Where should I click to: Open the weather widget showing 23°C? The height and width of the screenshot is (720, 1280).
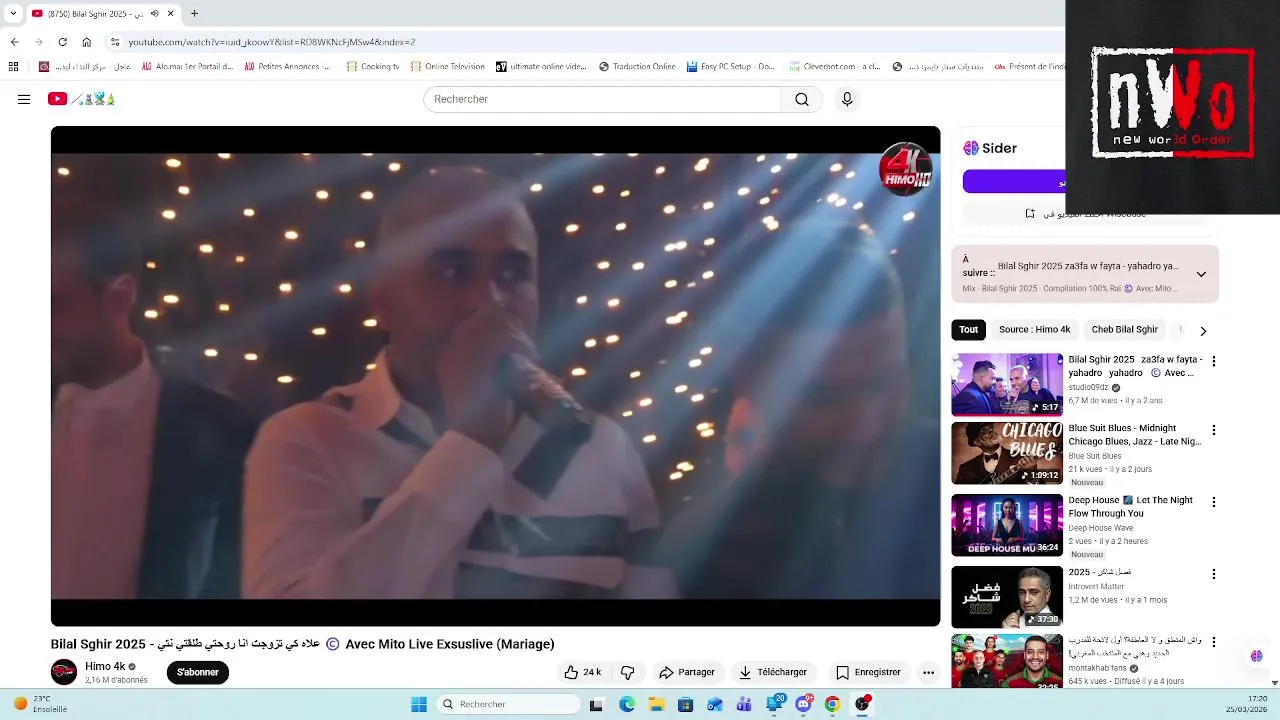click(42, 704)
